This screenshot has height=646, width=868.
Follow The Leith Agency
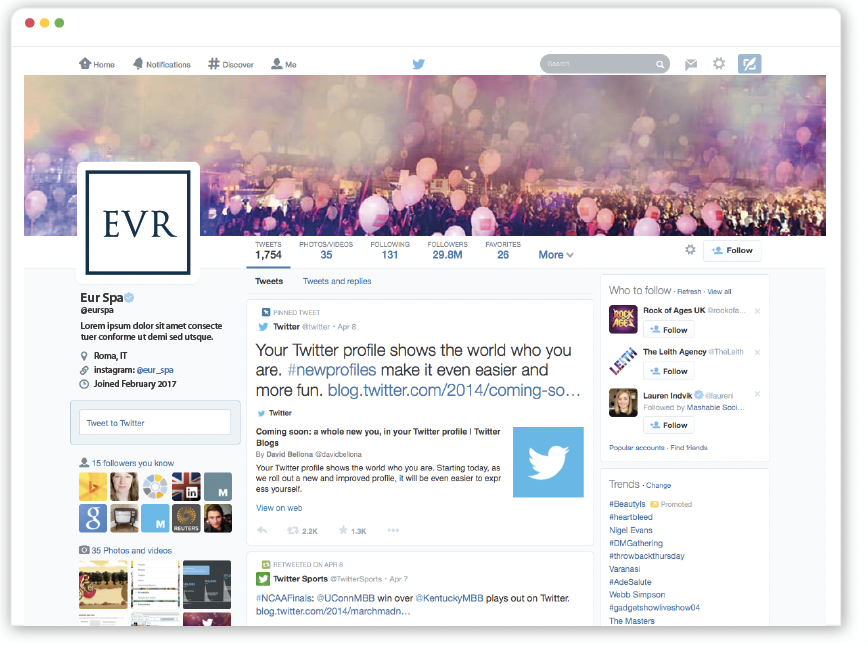[x=669, y=371]
